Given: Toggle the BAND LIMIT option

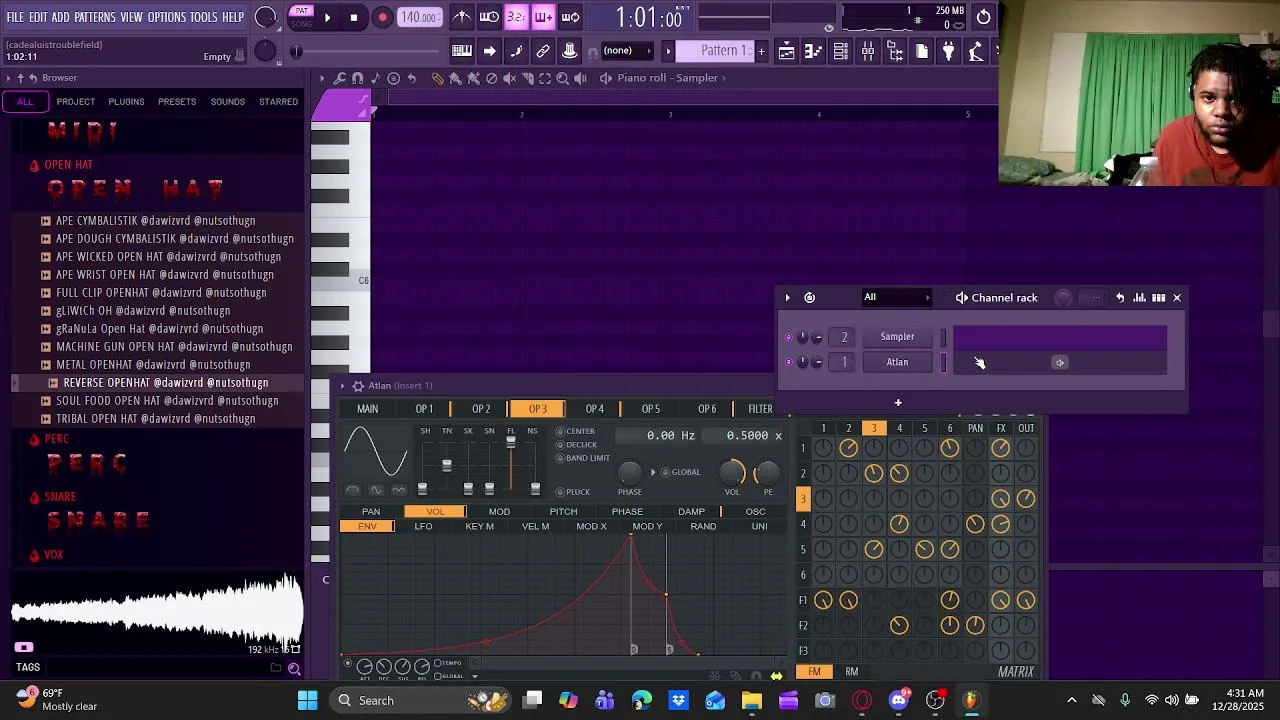Looking at the screenshot, I should 583,458.
